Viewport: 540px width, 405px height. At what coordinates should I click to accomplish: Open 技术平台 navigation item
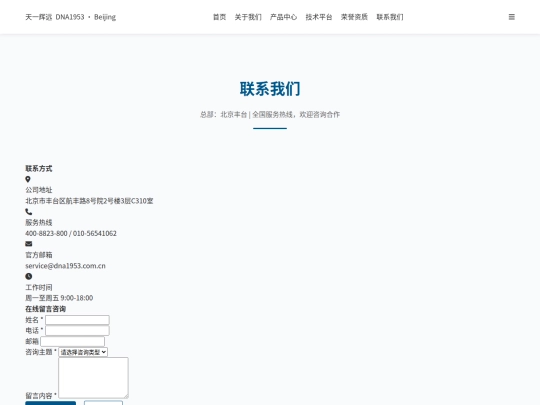(319, 17)
